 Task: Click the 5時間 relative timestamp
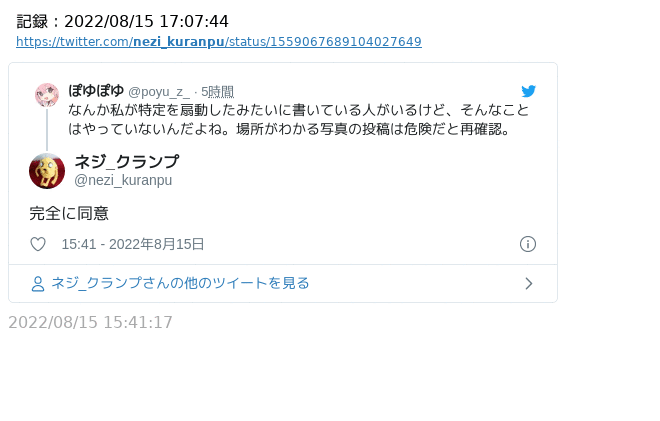coord(217,92)
